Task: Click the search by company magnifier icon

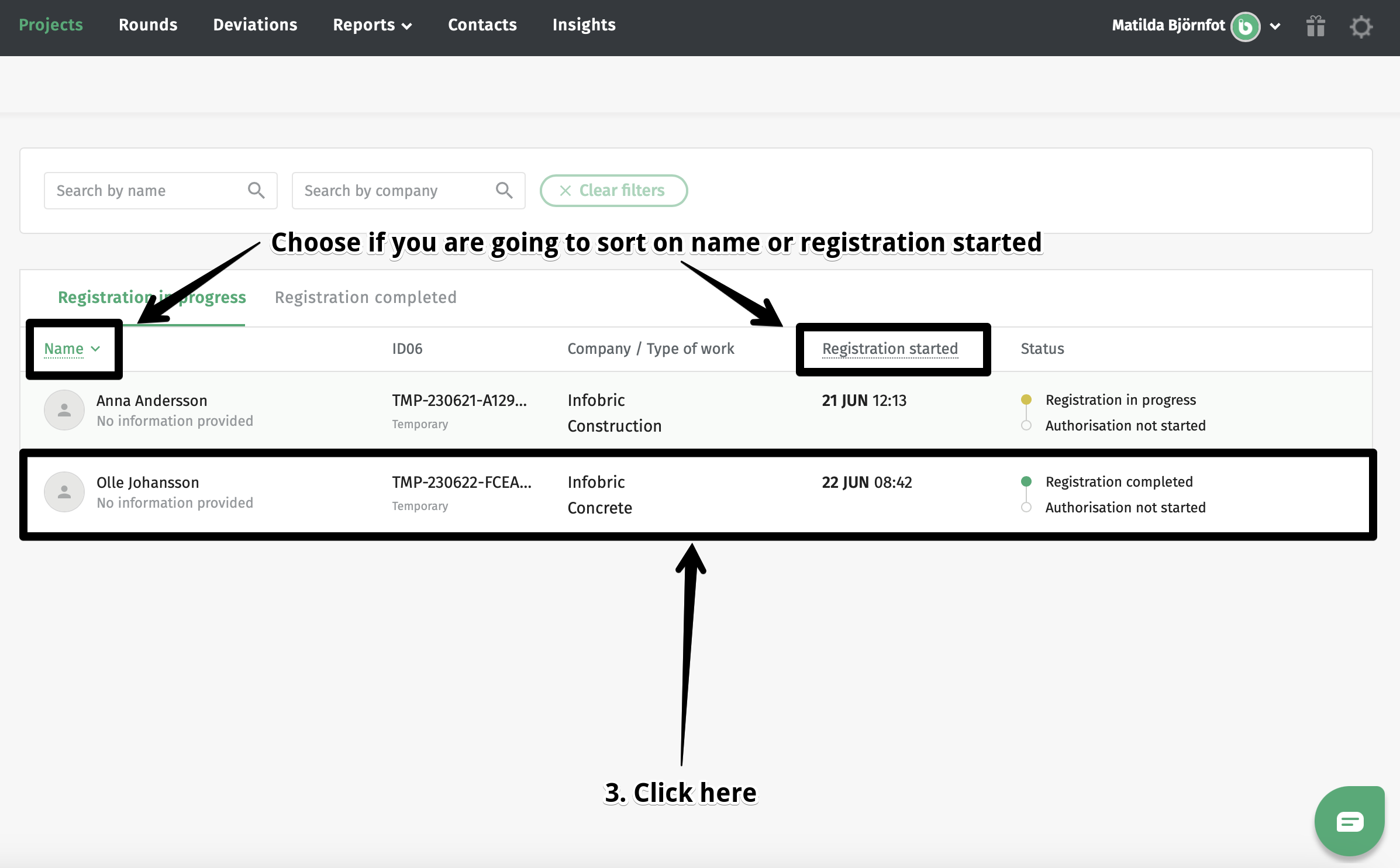Action: pyautogui.click(x=504, y=190)
